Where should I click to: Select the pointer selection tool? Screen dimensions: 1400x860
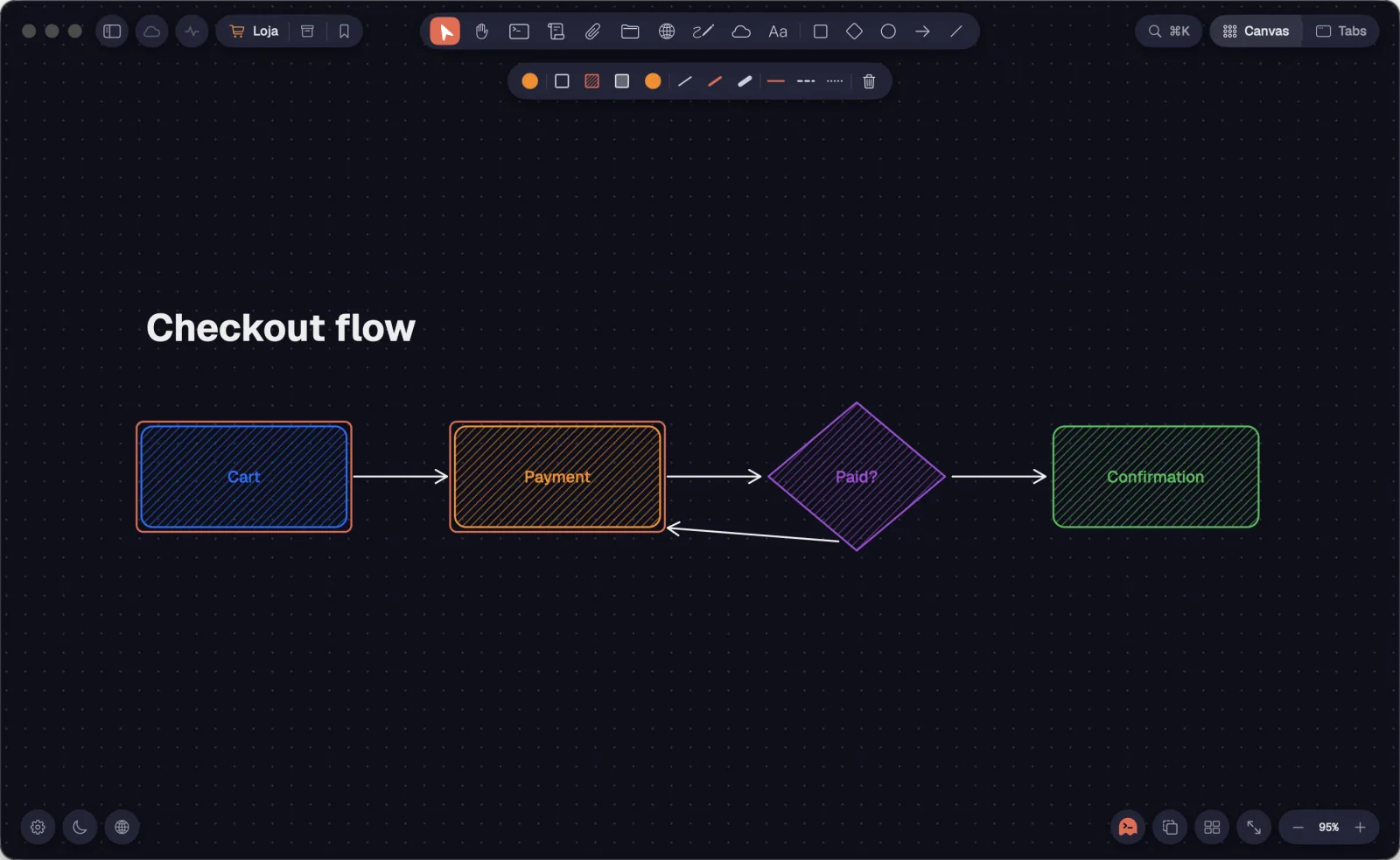(x=444, y=31)
